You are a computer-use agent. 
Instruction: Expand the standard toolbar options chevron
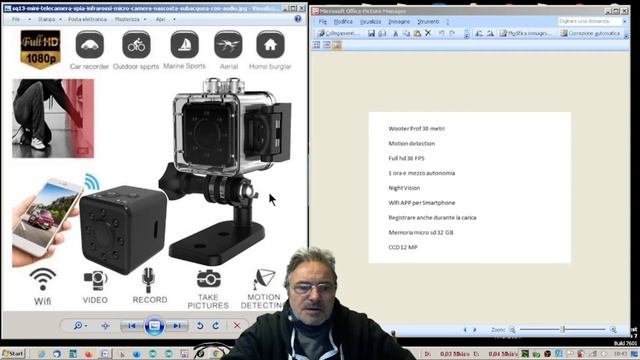tap(467, 34)
